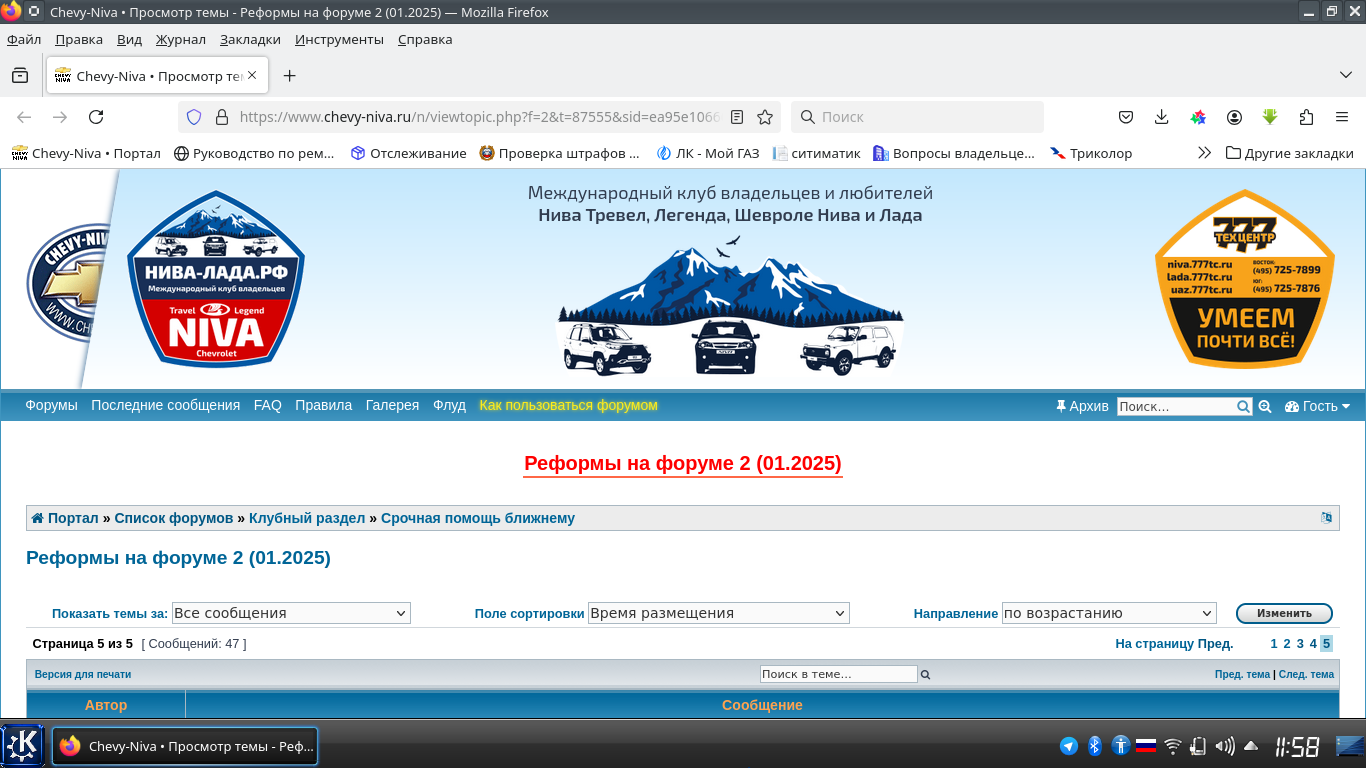Open the Файл menu

tap(24, 40)
